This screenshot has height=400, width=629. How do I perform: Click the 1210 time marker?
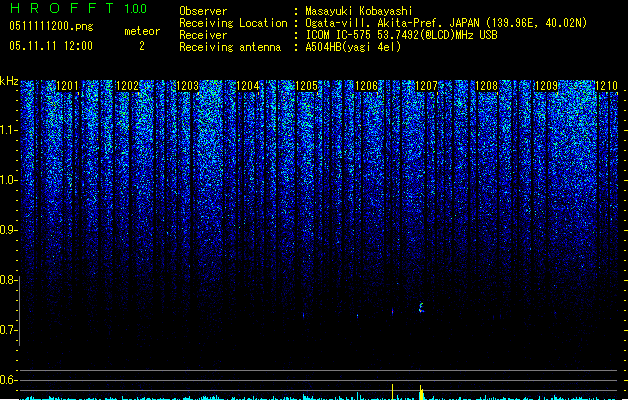coord(606,86)
